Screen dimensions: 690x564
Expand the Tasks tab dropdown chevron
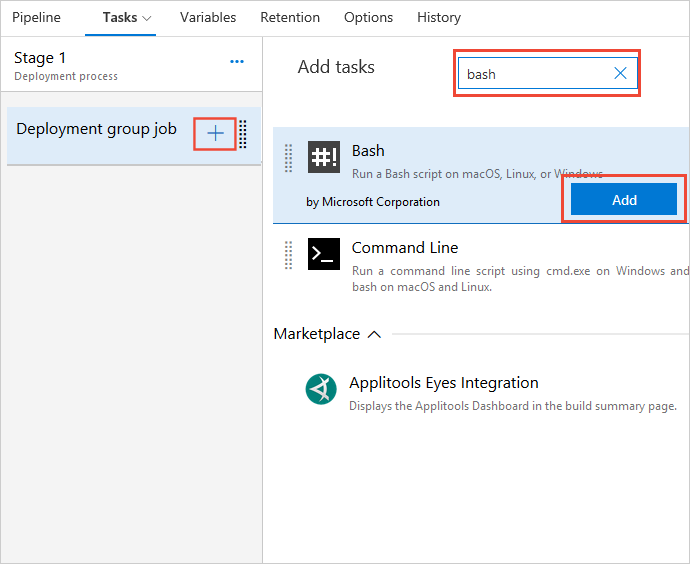coord(148,18)
